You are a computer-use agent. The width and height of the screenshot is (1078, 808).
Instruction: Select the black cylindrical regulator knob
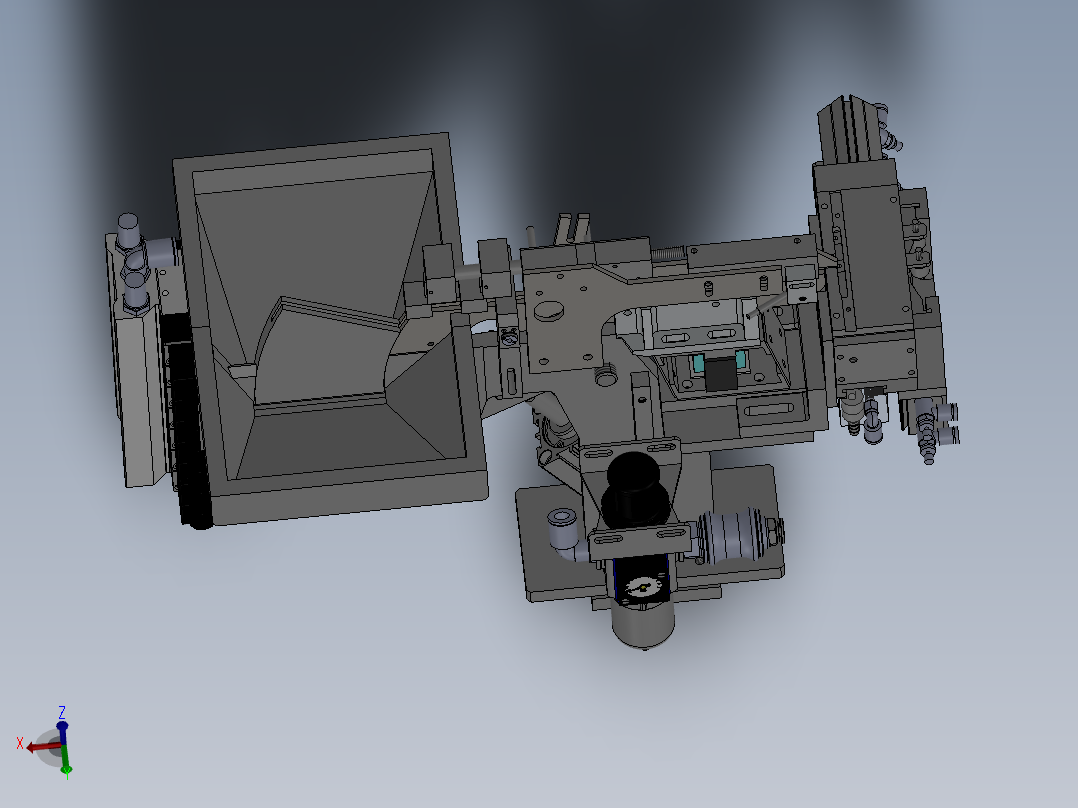(633, 491)
